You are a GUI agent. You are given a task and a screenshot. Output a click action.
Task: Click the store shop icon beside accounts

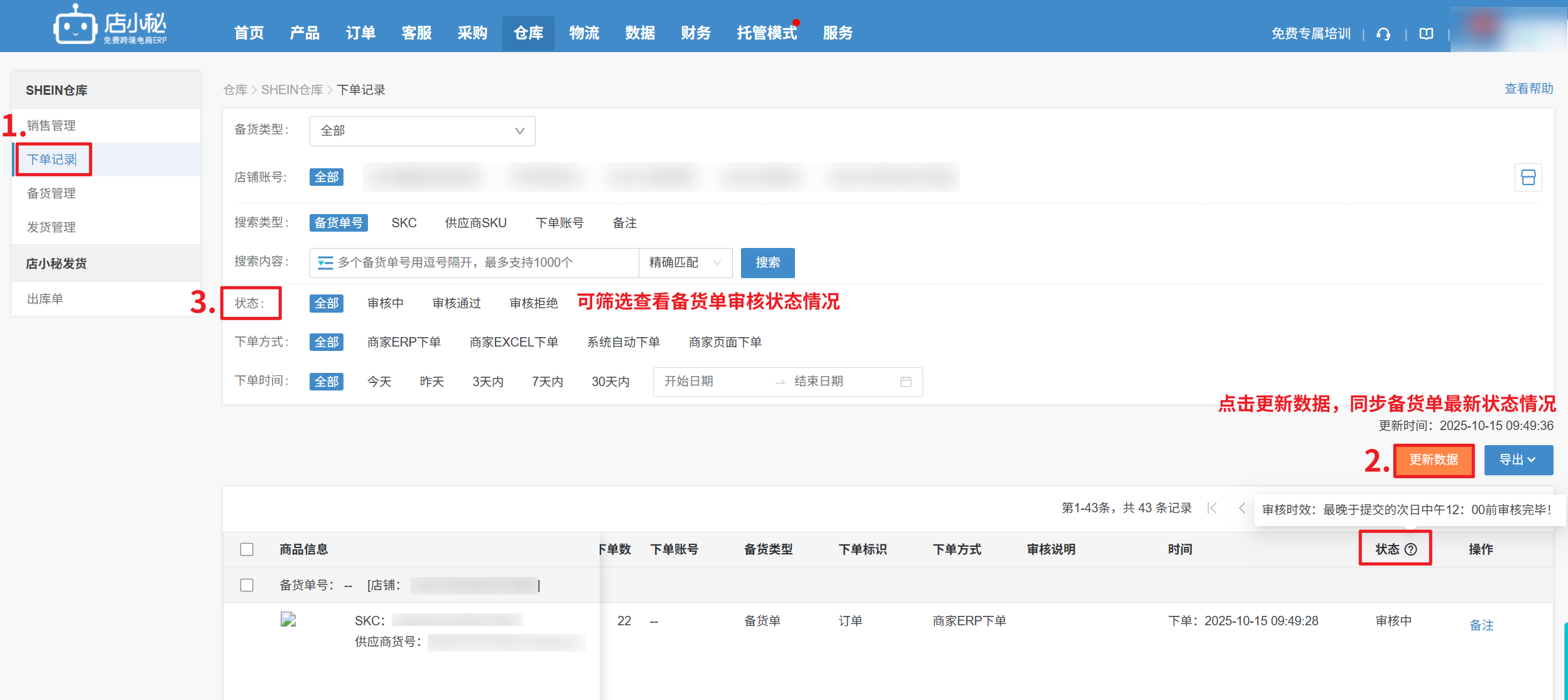pos(1528,178)
